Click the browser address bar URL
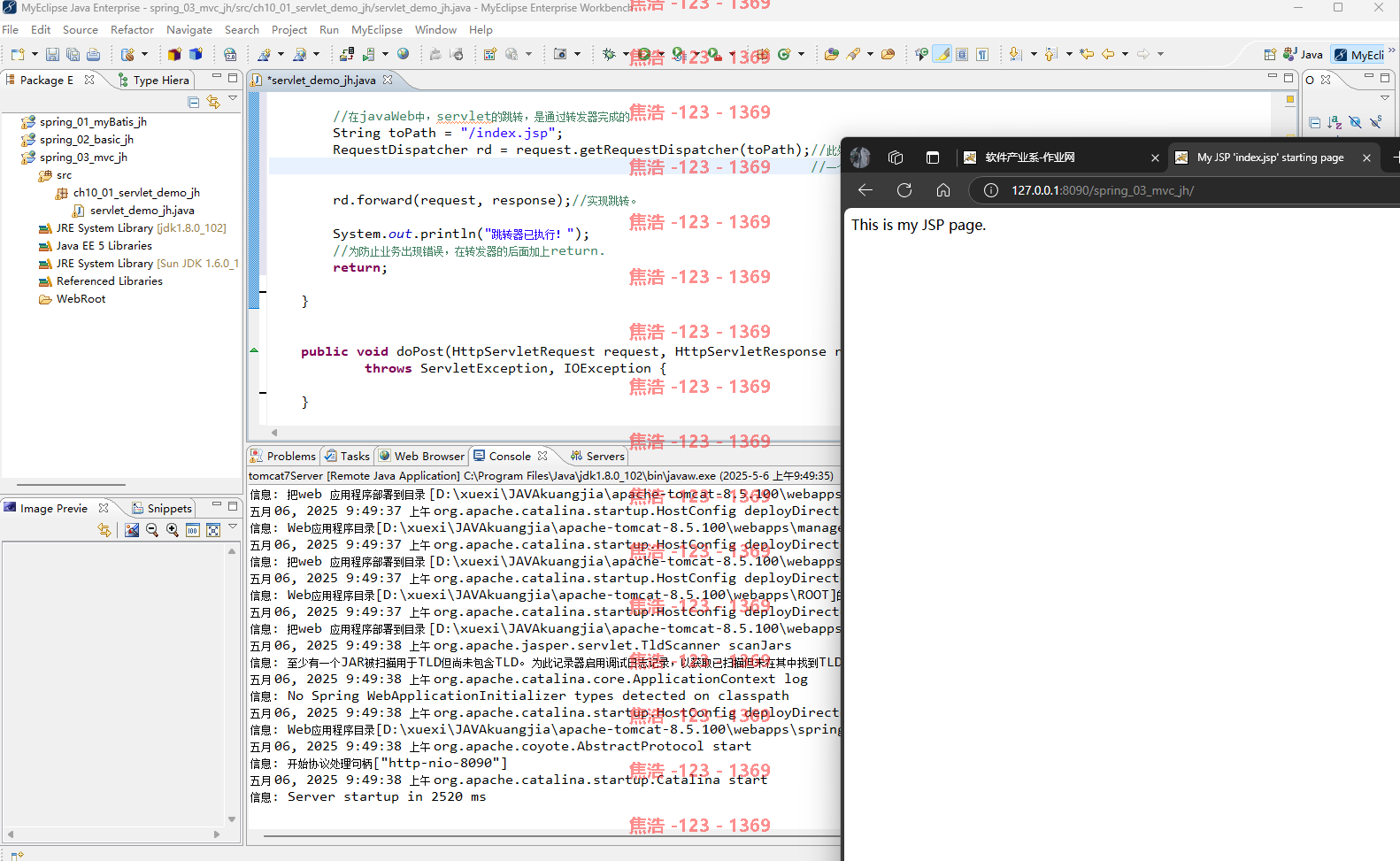Image resolution: width=1400 pixels, height=861 pixels. 1103,190
